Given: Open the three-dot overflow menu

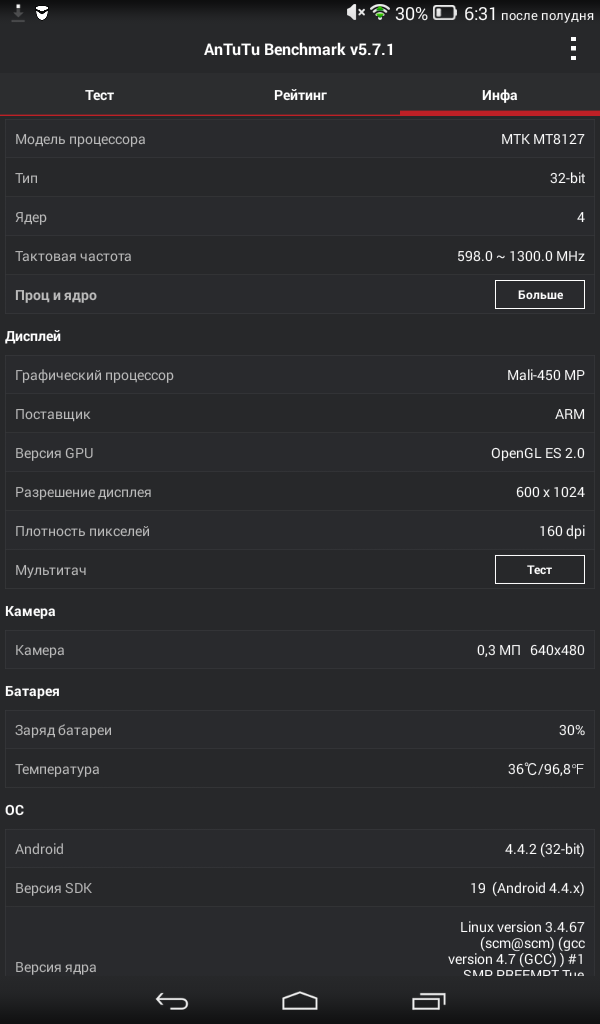Looking at the screenshot, I should (x=573, y=49).
